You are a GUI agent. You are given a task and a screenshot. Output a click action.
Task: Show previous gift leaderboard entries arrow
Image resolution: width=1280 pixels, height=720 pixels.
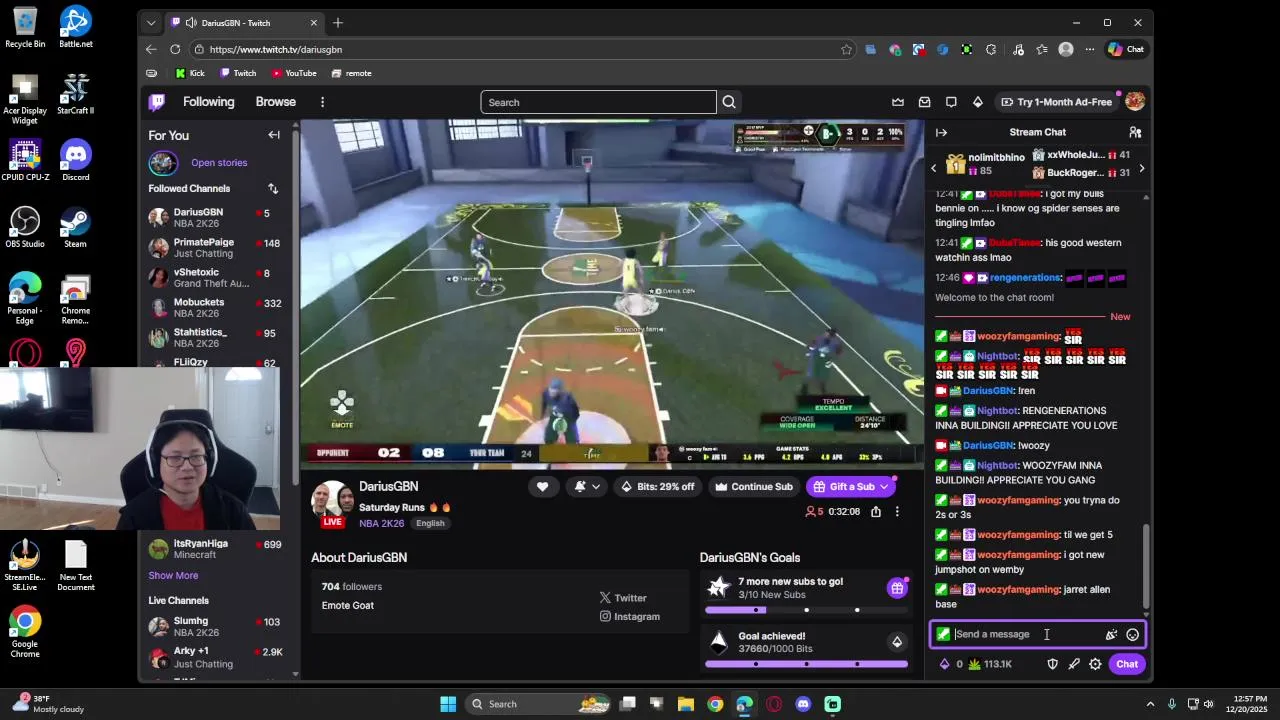click(934, 169)
